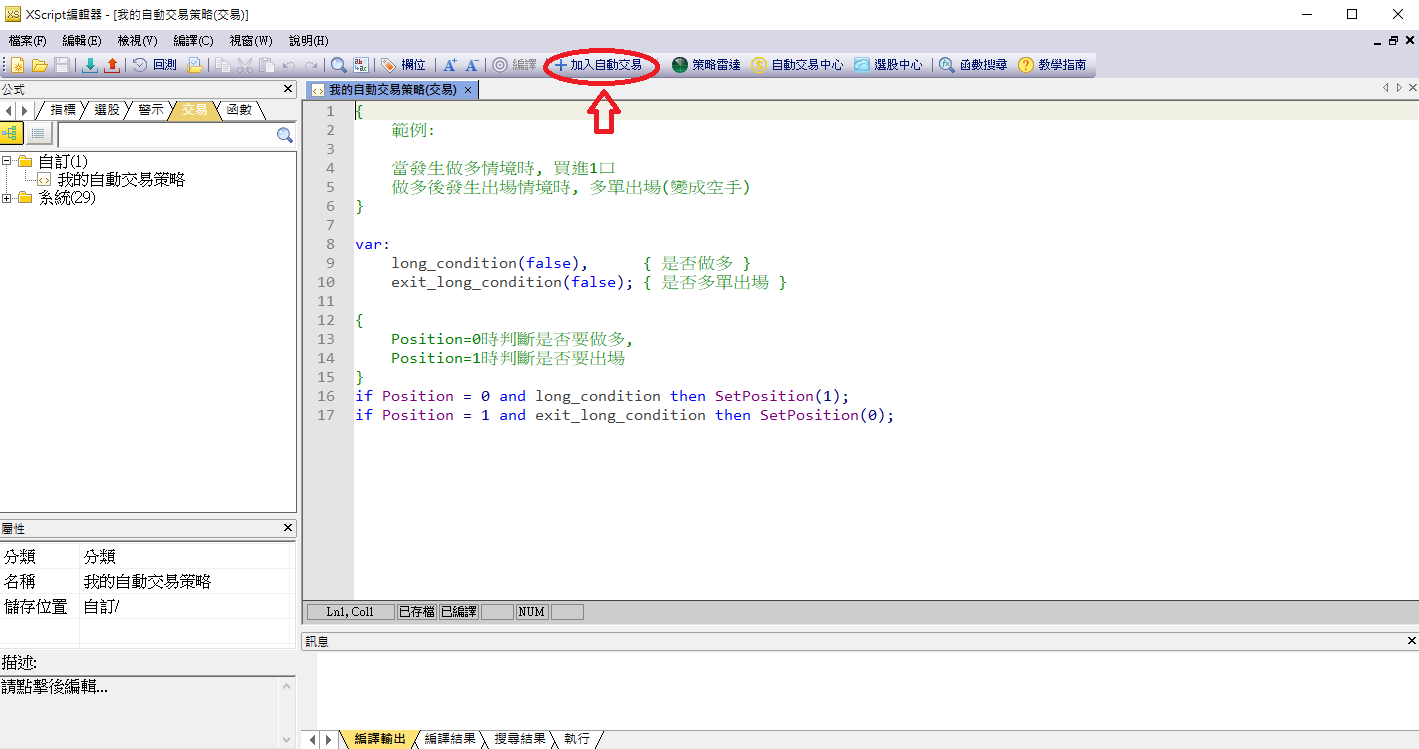Click the Import (download arrow) icon

click(90, 65)
